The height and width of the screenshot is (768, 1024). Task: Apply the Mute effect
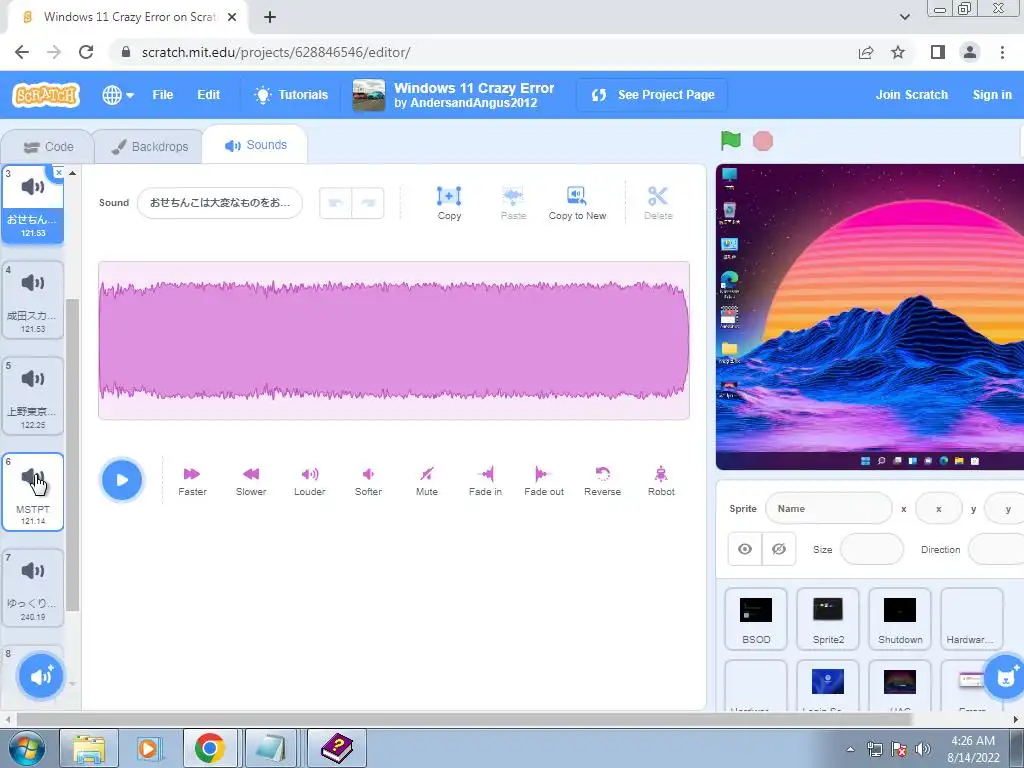pyautogui.click(x=426, y=481)
